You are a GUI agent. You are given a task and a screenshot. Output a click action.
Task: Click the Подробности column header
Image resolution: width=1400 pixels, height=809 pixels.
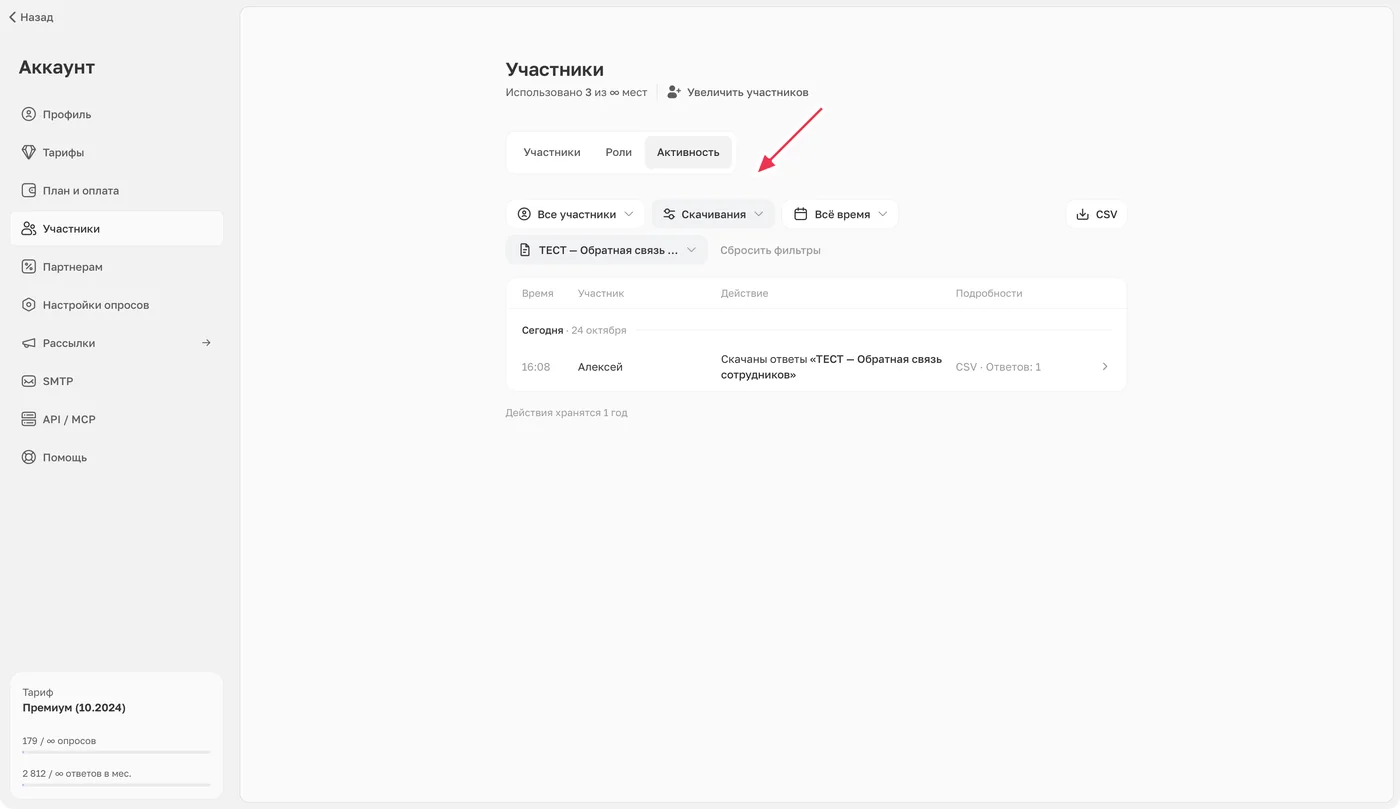989,293
